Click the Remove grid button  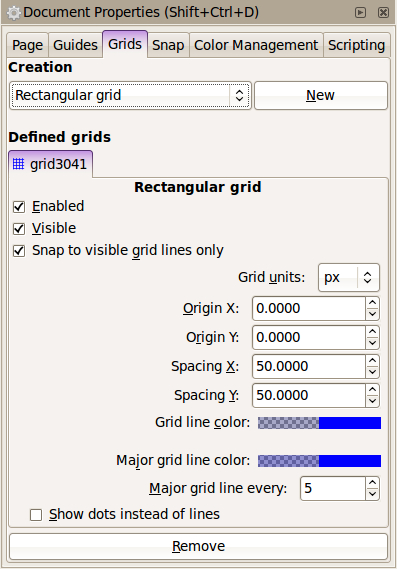point(198,546)
